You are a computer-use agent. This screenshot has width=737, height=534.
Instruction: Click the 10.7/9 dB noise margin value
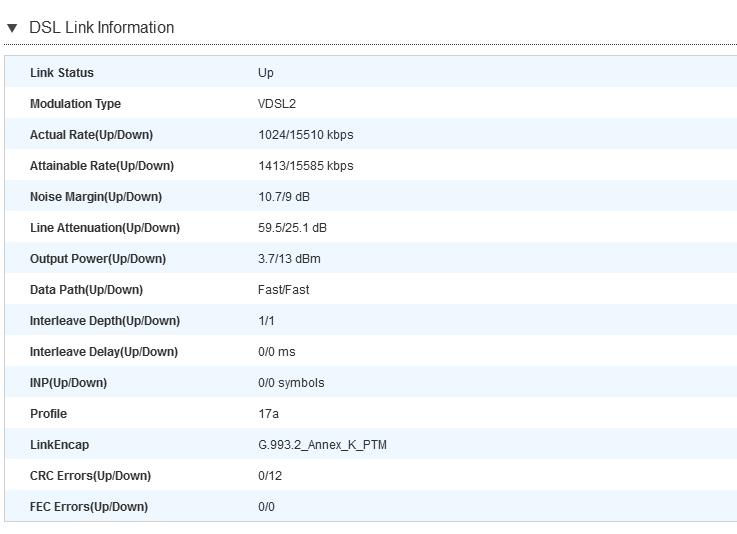pos(284,197)
